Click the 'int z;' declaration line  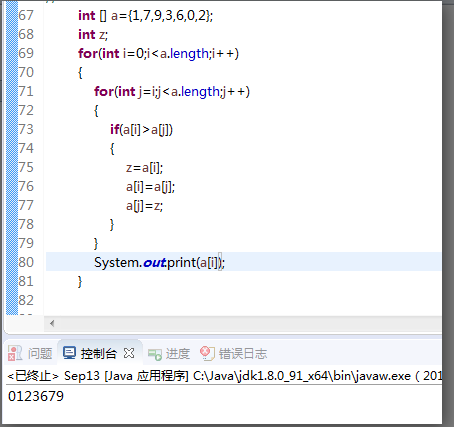pyautogui.click(x=93, y=35)
